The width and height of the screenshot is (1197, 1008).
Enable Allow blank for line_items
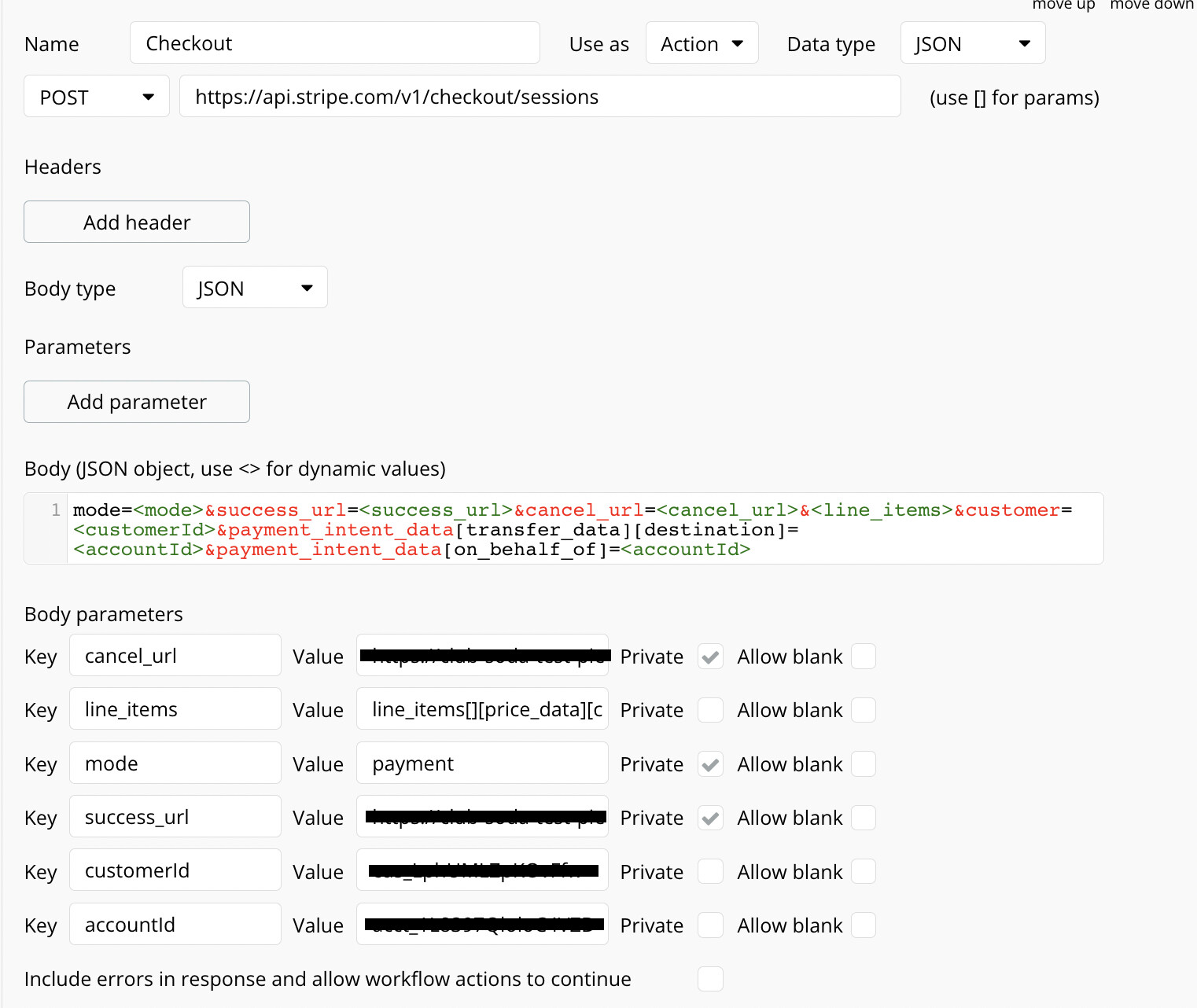tap(864, 710)
